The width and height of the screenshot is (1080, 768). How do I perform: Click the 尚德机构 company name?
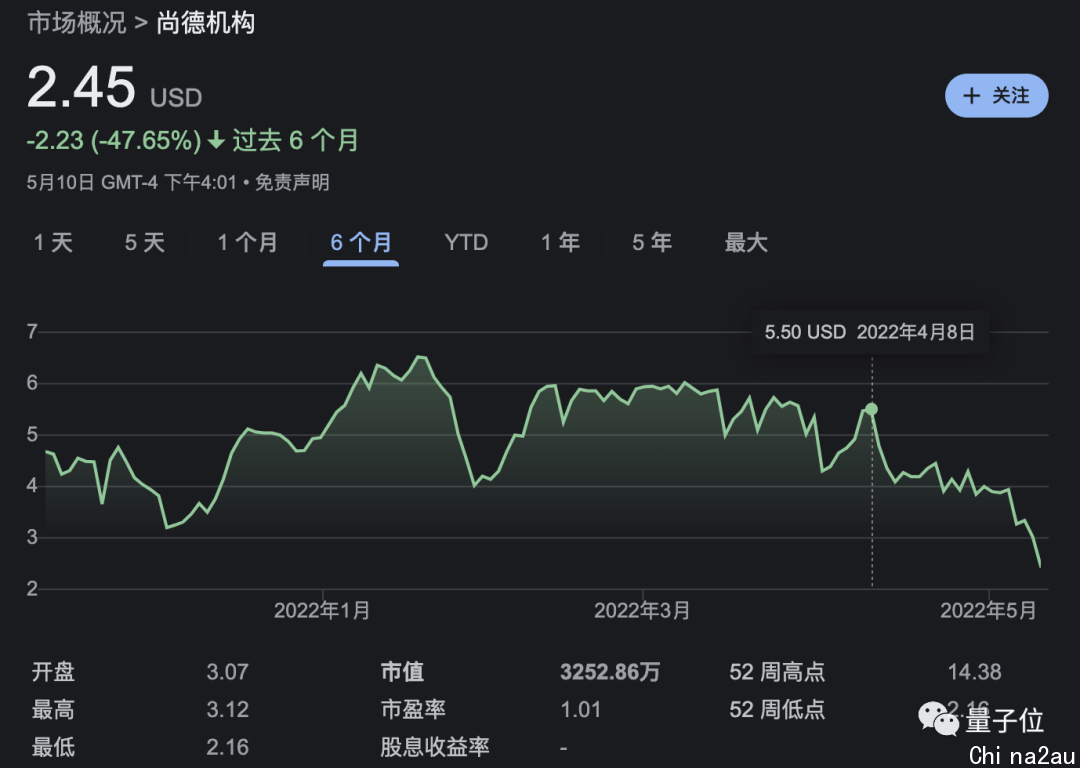pos(206,23)
